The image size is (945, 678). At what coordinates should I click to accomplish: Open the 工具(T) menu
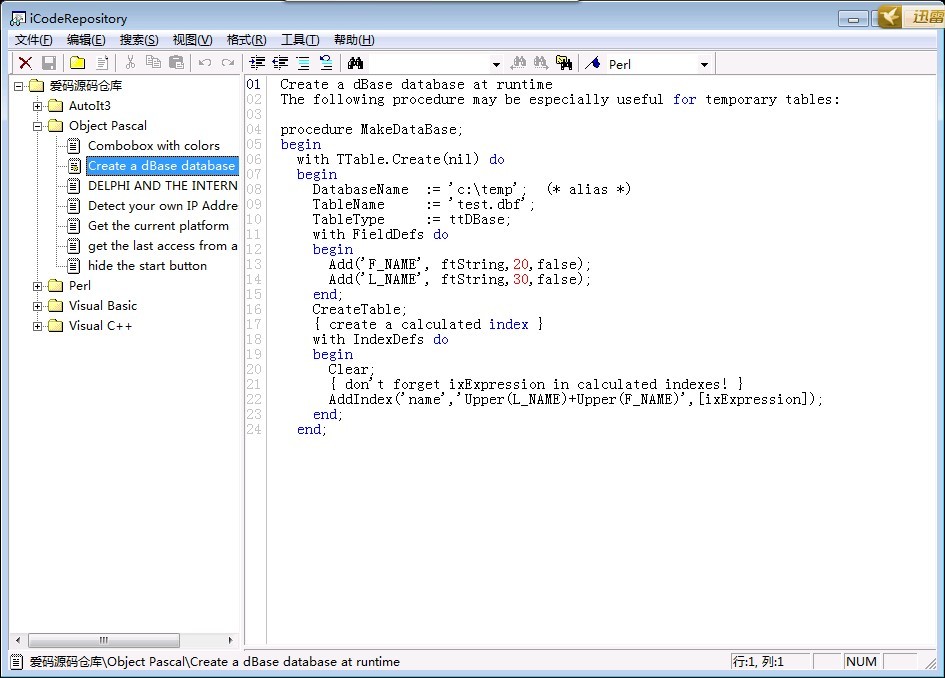click(299, 40)
